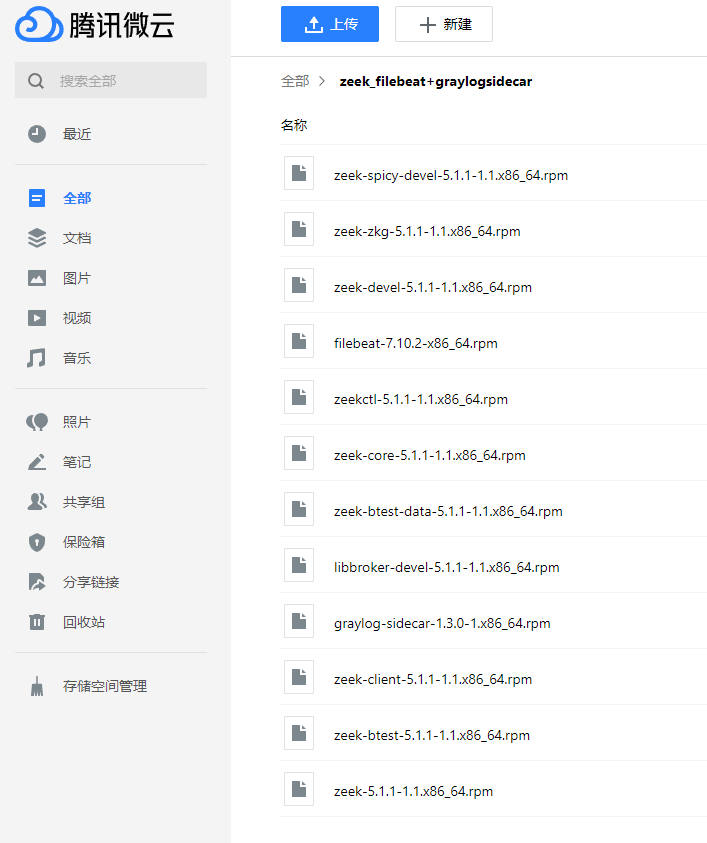
Task: Open 存储空间管理 entry
Action: (x=105, y=686)
